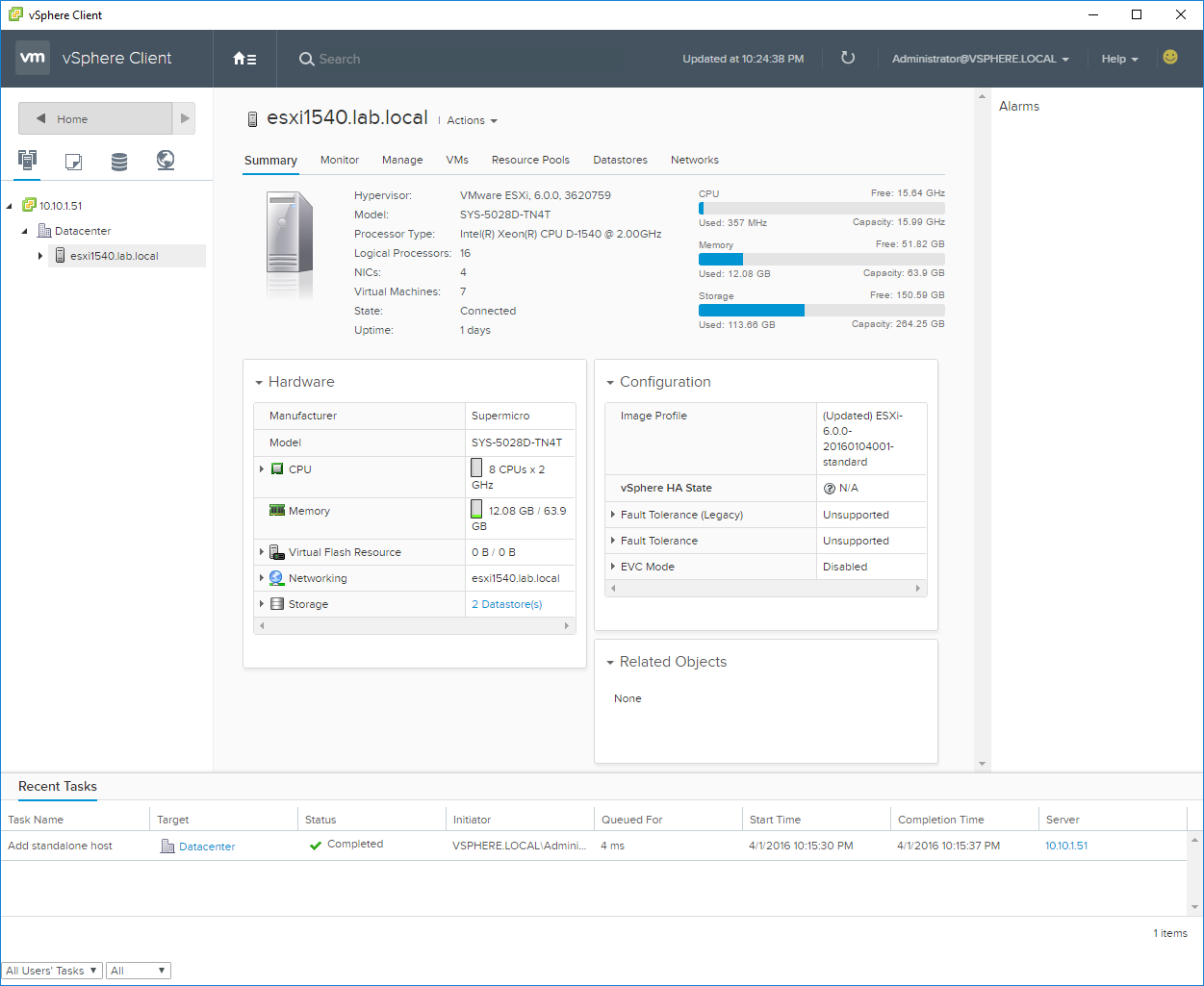Open All Users' Tasks filter dropdown
The height and width of the screenshot is (986, 1204).
point(52,971)
